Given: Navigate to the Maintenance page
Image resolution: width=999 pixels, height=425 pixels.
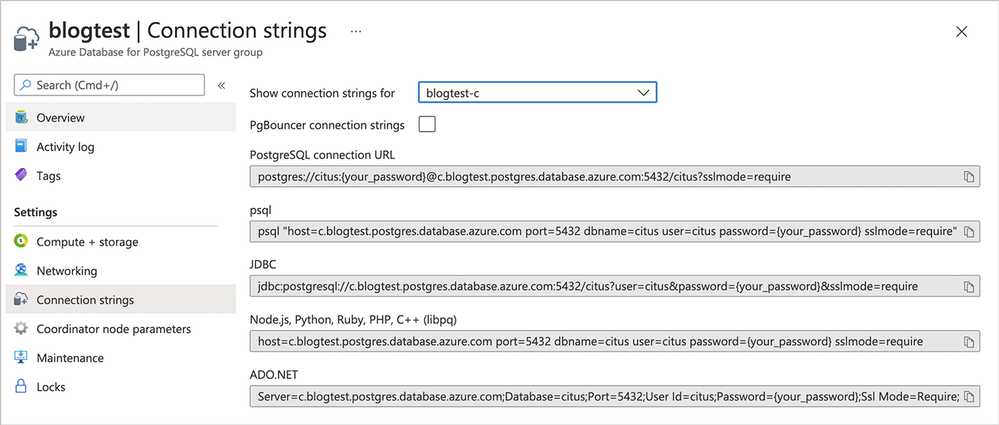Looking at the screenshot, I should (x=70, y=358).
